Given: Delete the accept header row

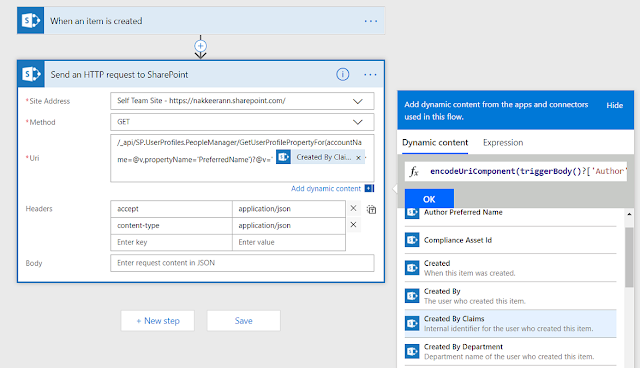Looking at the screenshot, I should click(x=353, y=208).
